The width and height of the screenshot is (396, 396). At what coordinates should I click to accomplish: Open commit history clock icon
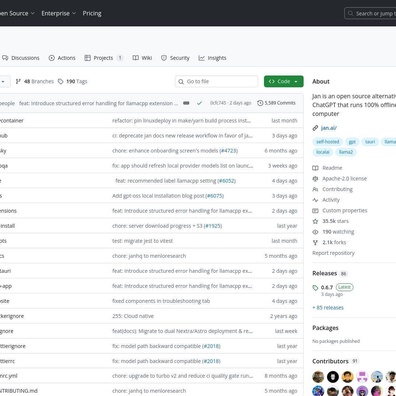coord(260,103)
